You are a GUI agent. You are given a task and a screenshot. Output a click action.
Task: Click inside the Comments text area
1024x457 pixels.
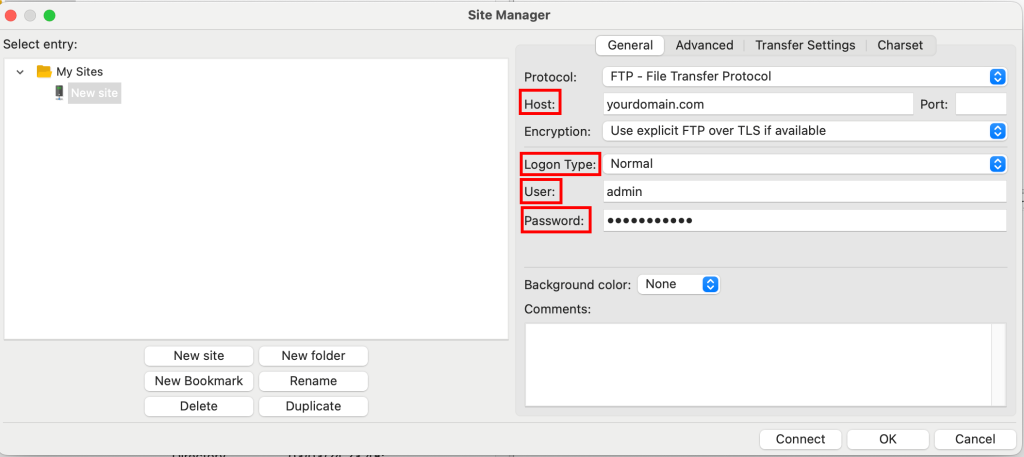click(x=758, y=364)
